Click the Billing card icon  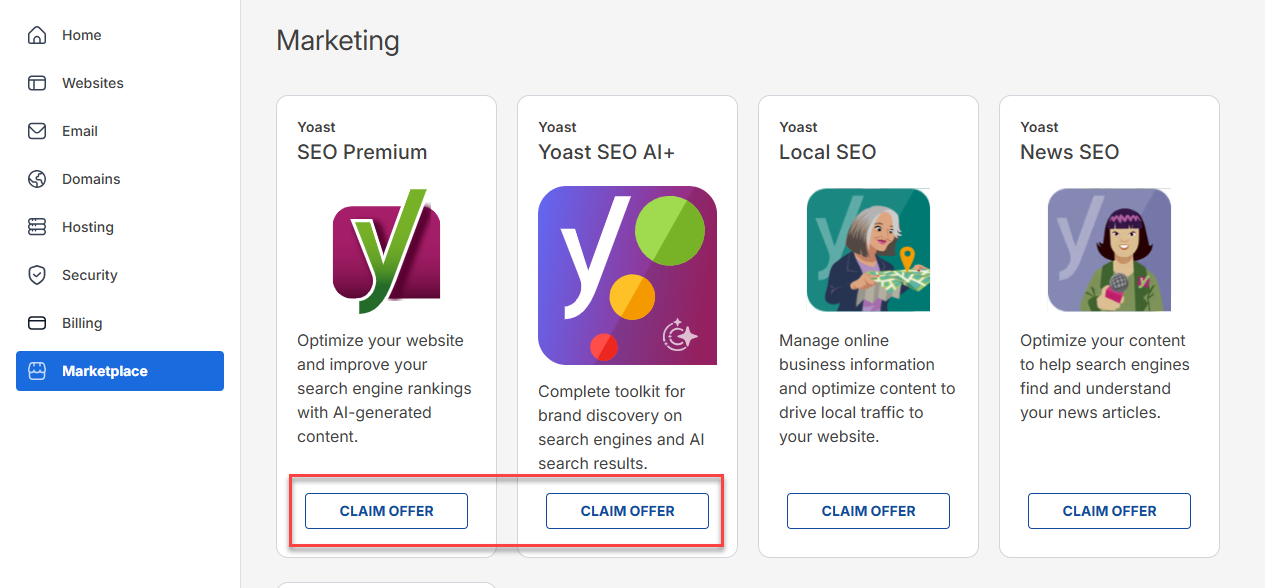pos(37,323)
